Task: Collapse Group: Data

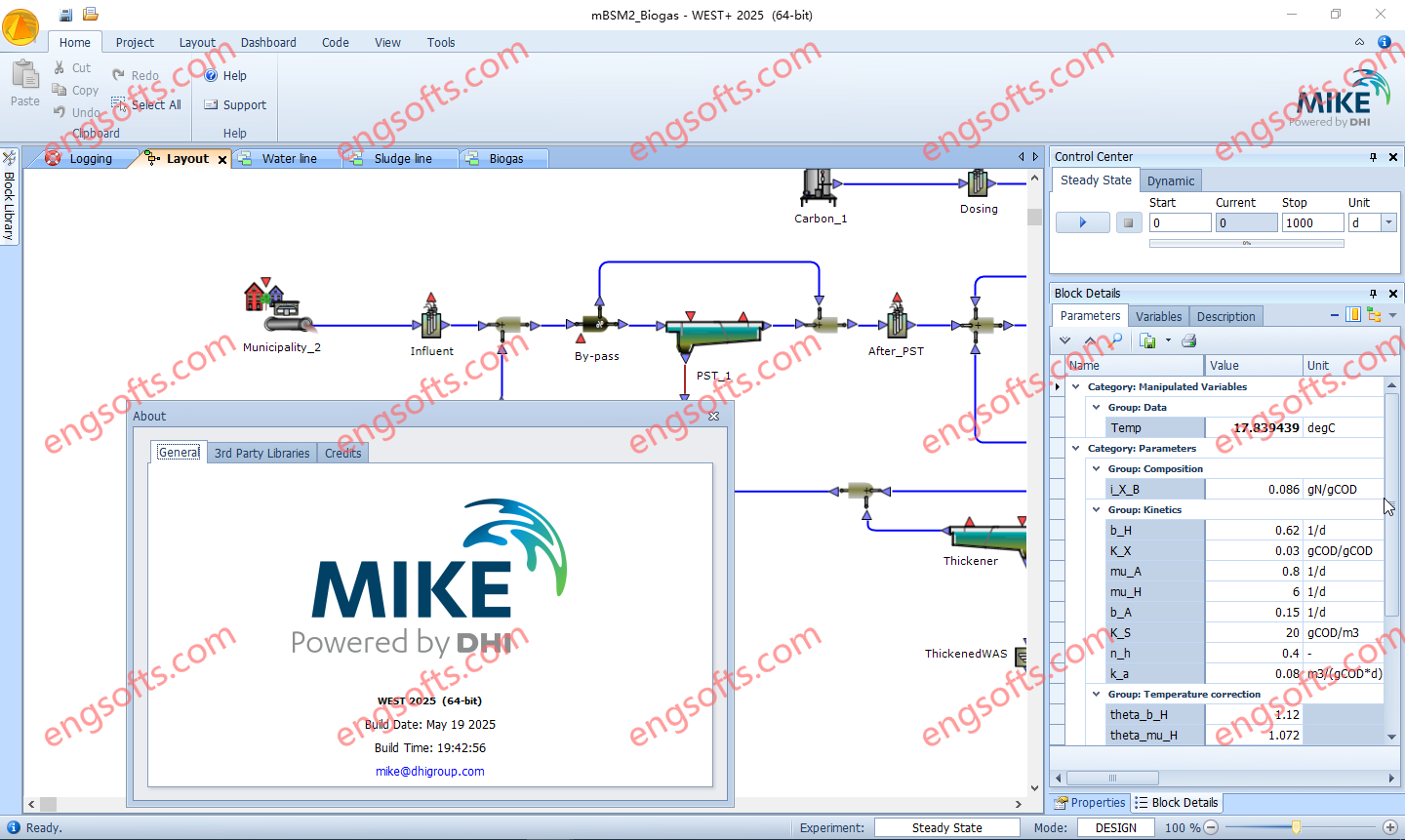Action: [x=1097, y=408]
